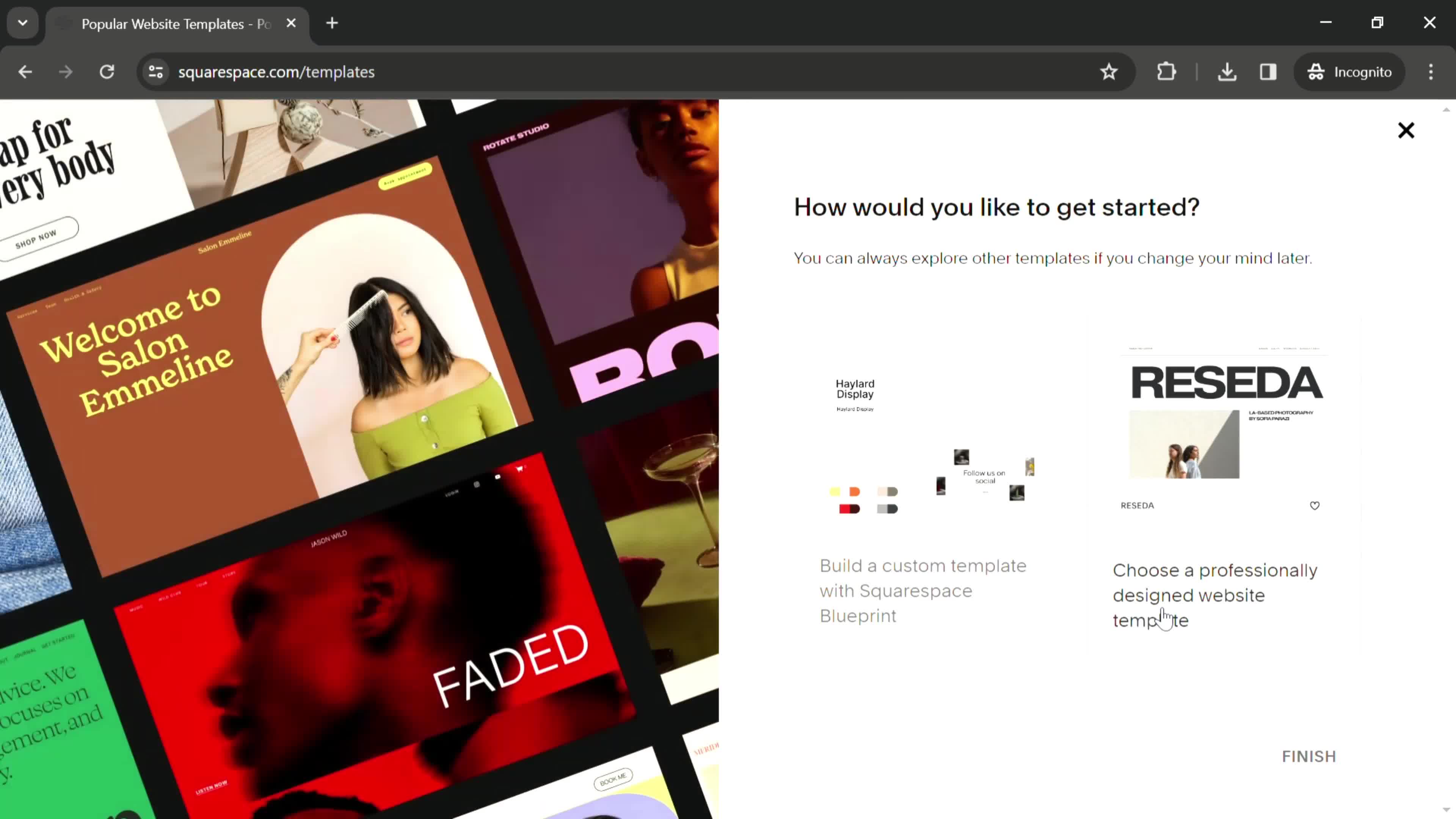Go back to the previous page
Viewport: 1456px width, 819px height.
click(x=25, y=72)
